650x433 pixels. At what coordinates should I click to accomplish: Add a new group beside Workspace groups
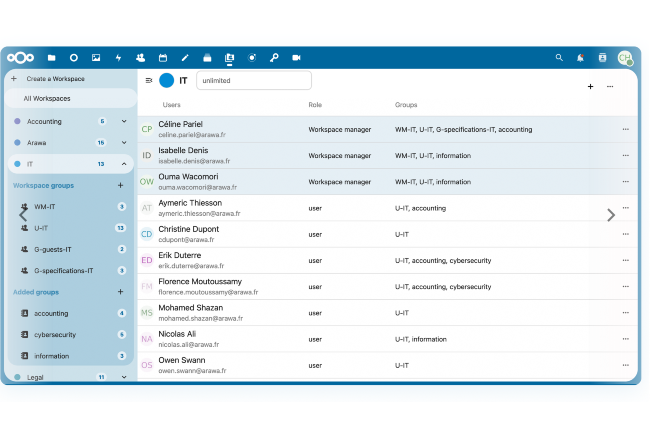(x=121, y=186)
